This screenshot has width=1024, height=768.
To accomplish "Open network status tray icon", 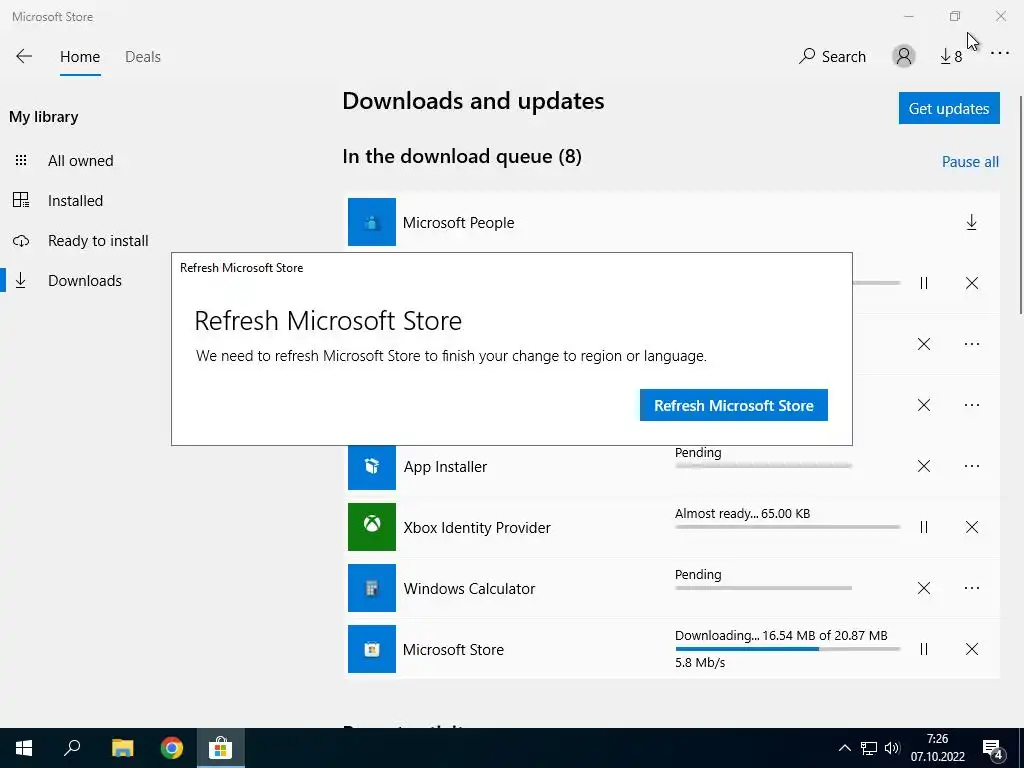I will click(869, 748).
